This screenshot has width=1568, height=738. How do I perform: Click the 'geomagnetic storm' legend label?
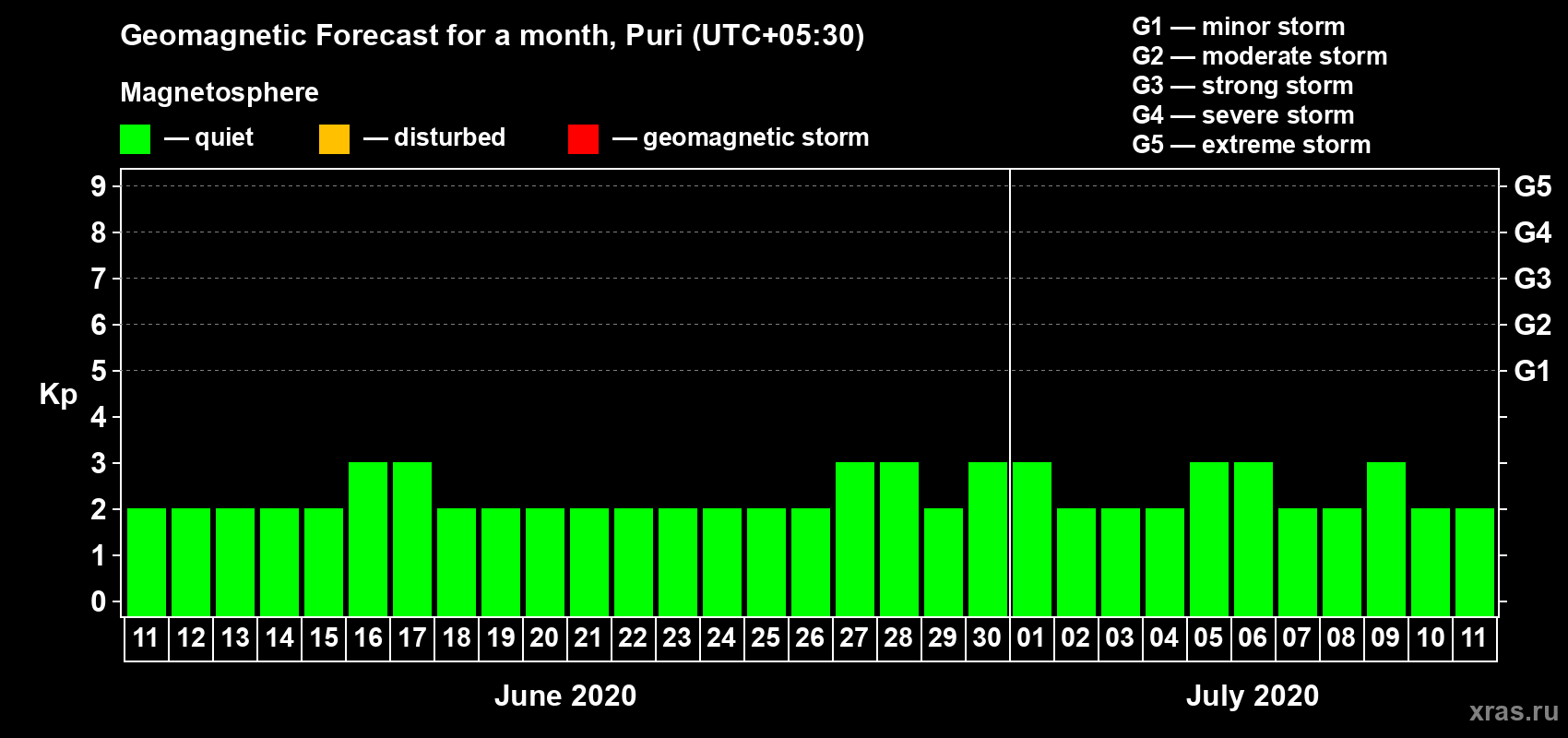tap(755, 137)
